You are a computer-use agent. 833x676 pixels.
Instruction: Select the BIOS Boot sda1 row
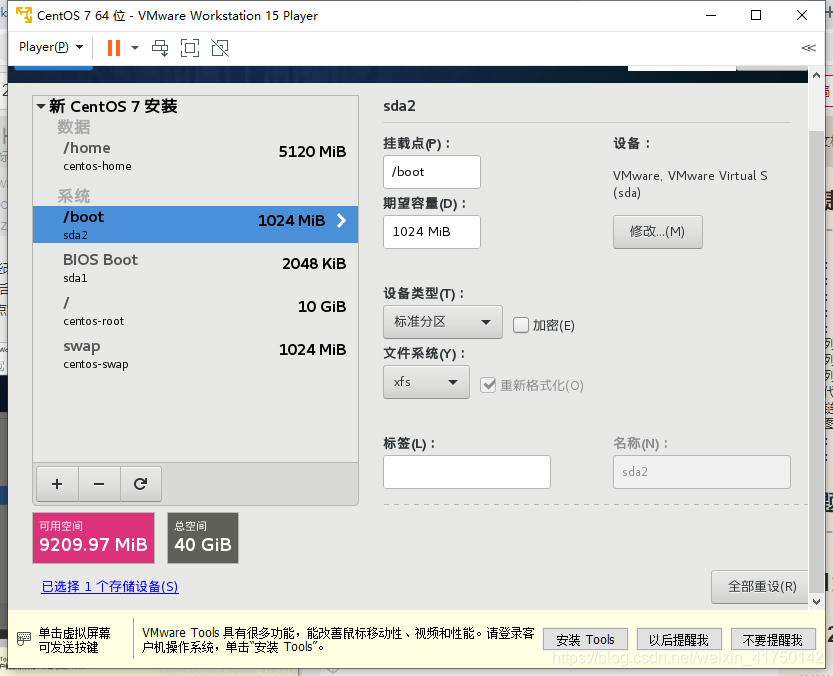(196, 268)
